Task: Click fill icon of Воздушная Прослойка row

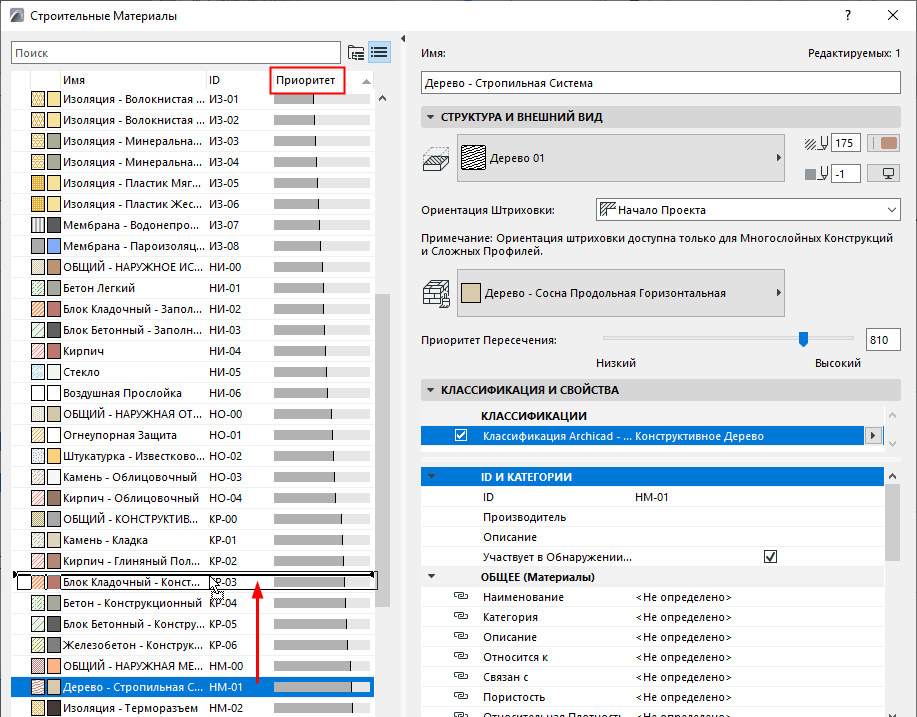Action: [38, 393]
